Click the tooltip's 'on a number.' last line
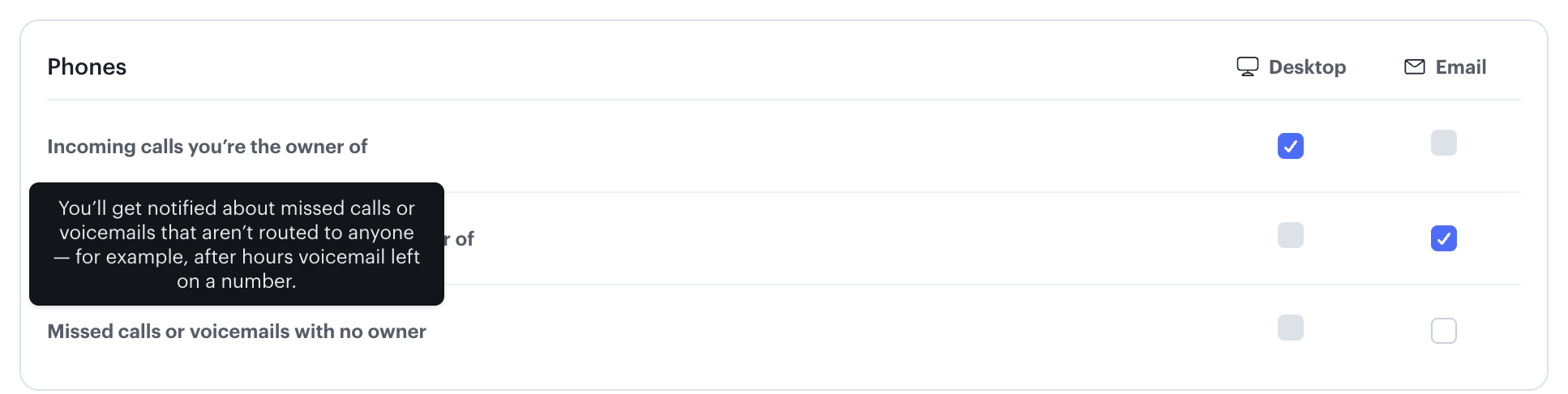The width and height of the screenshot is (1568, 394). click(x=236, y=281)
